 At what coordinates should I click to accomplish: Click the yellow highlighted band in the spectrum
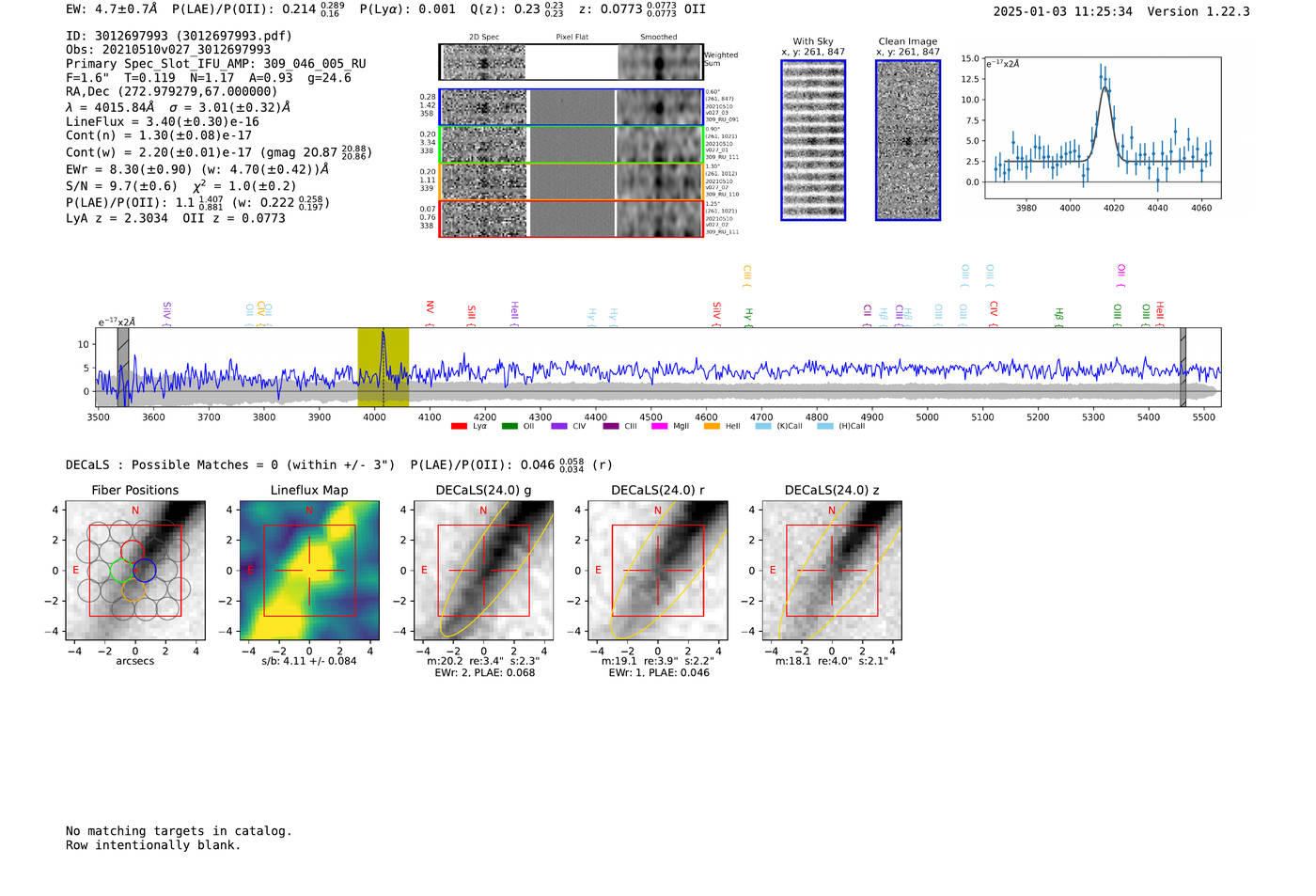(384, 368)
